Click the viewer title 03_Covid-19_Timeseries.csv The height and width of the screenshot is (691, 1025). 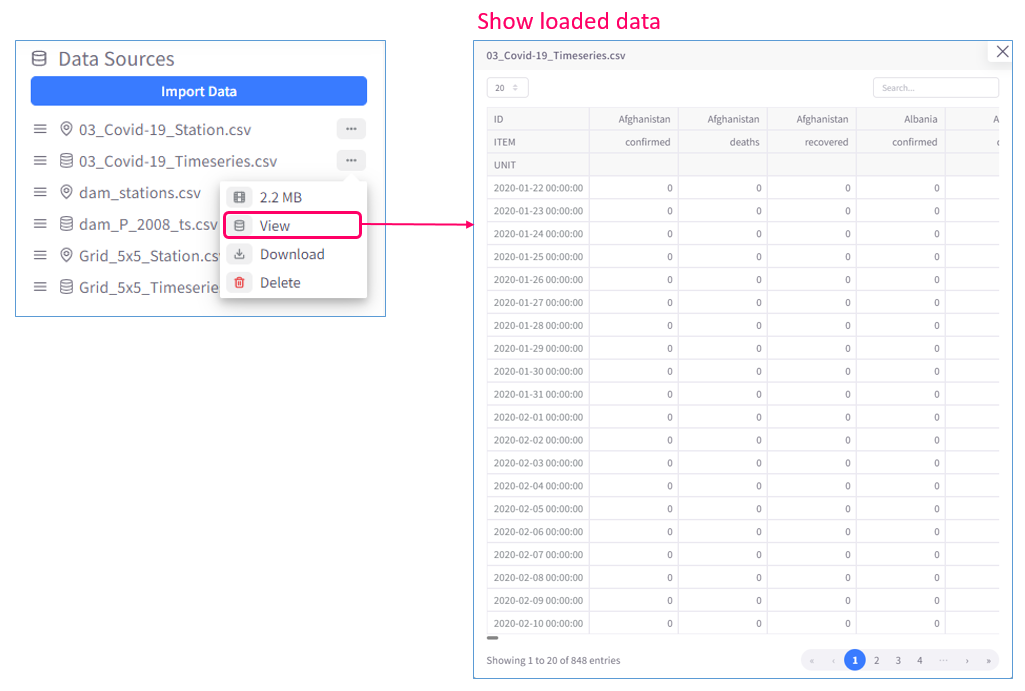556,56
